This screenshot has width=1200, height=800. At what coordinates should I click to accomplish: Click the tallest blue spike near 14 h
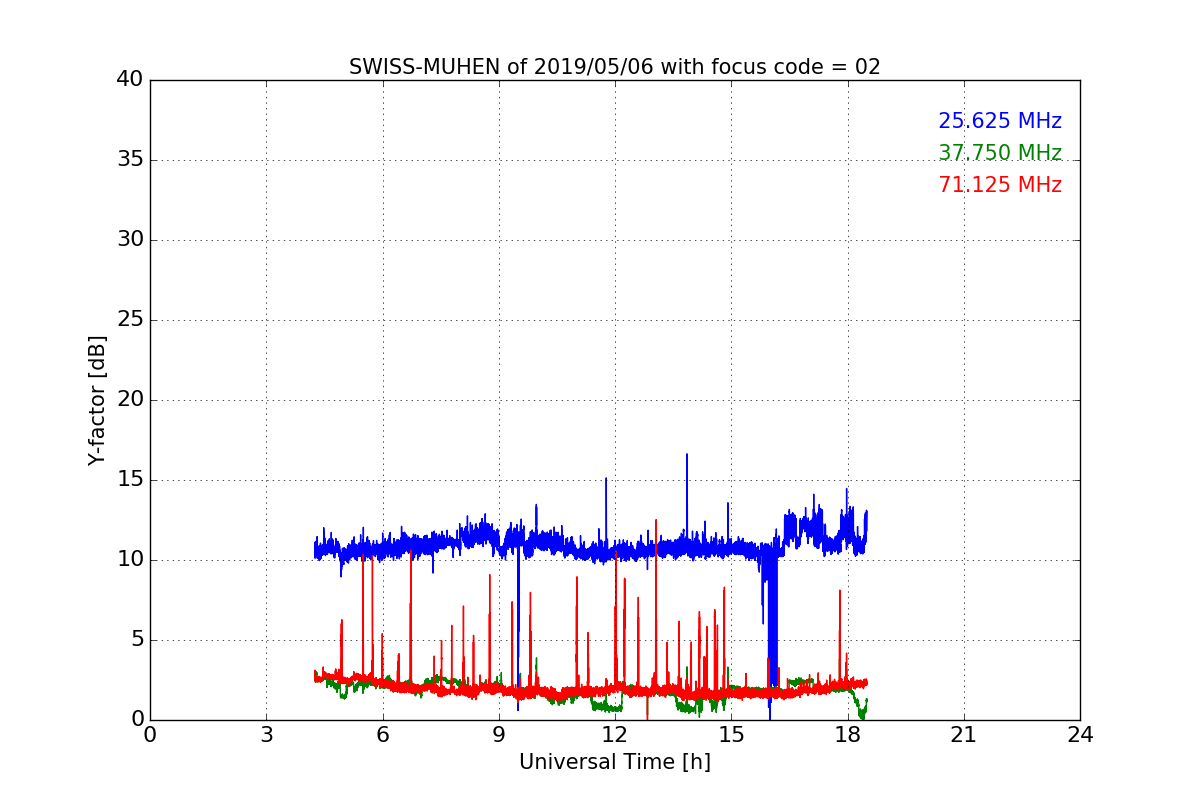point(686,495)
